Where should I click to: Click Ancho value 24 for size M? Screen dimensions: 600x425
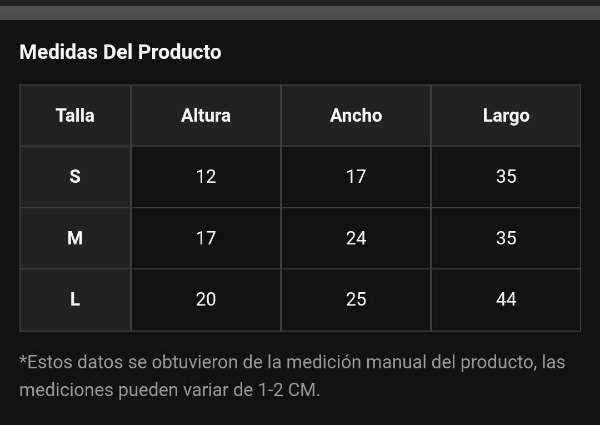pos(356,238)
